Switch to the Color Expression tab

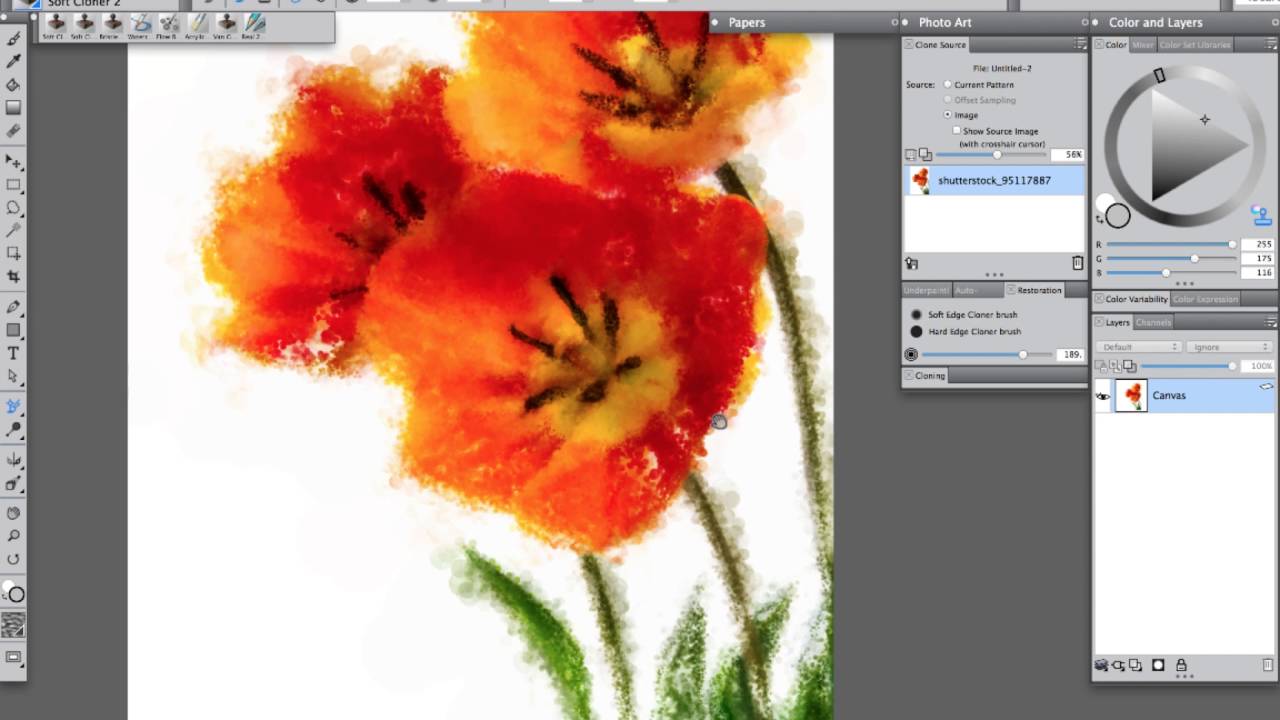(x=1205, y=299)
